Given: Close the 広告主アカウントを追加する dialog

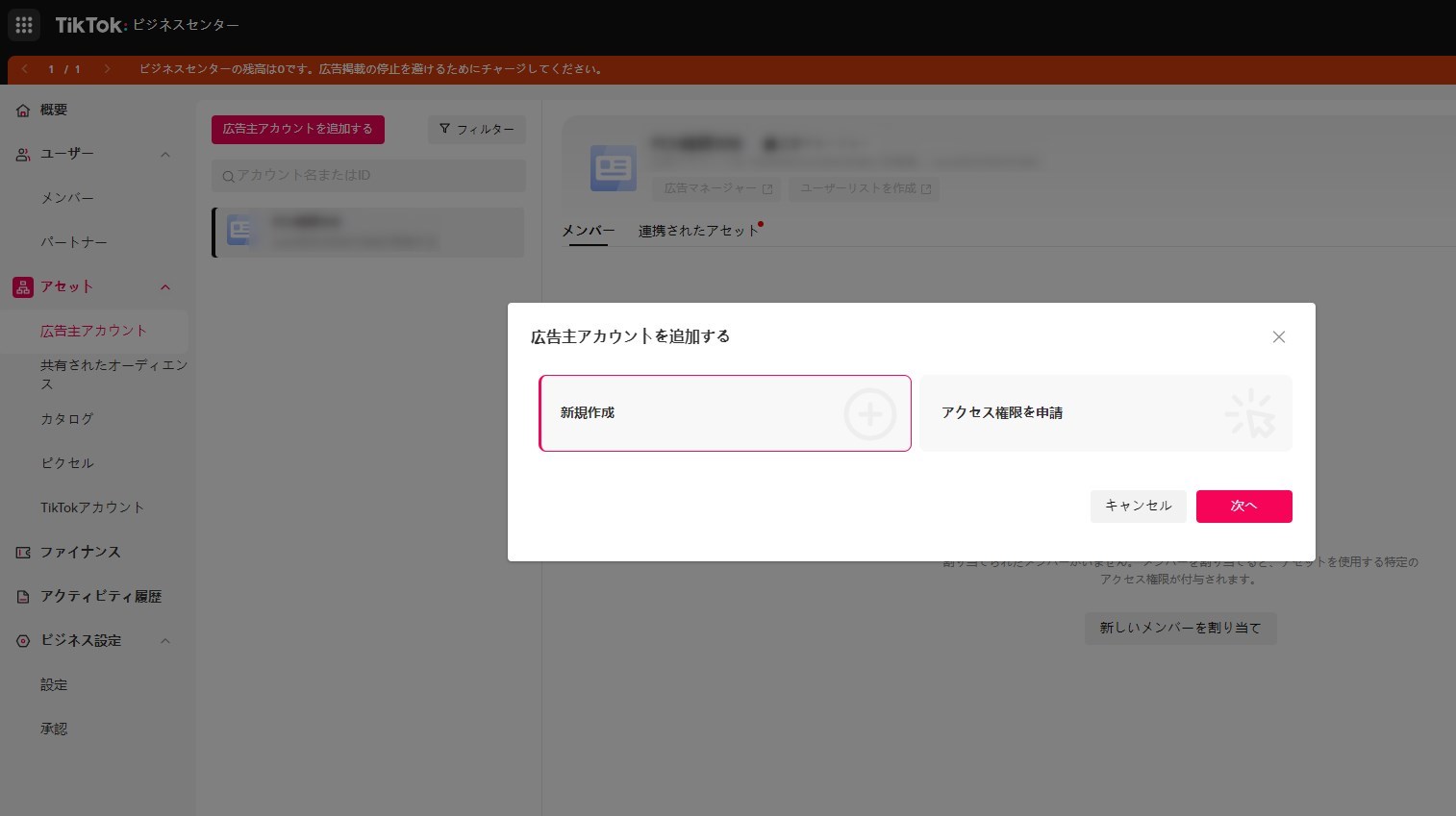Looking at the screenshot, I should [1278, 337].
